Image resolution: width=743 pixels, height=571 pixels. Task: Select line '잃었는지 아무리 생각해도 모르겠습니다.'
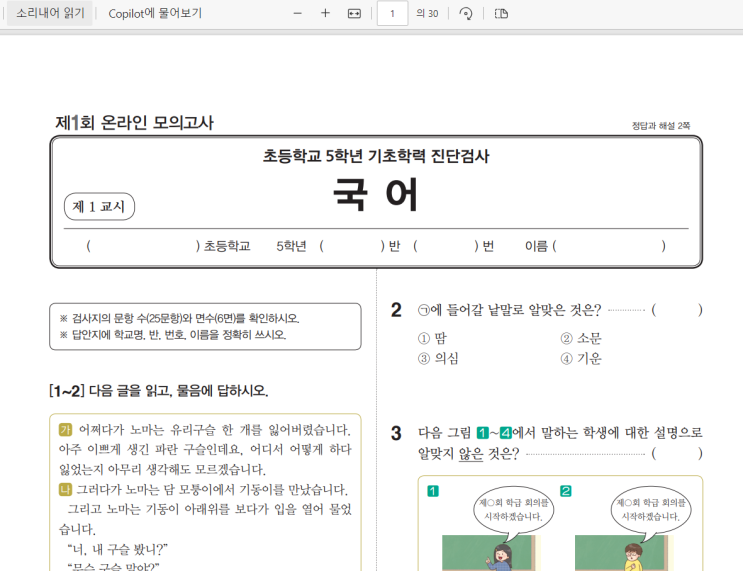point(163,469)
